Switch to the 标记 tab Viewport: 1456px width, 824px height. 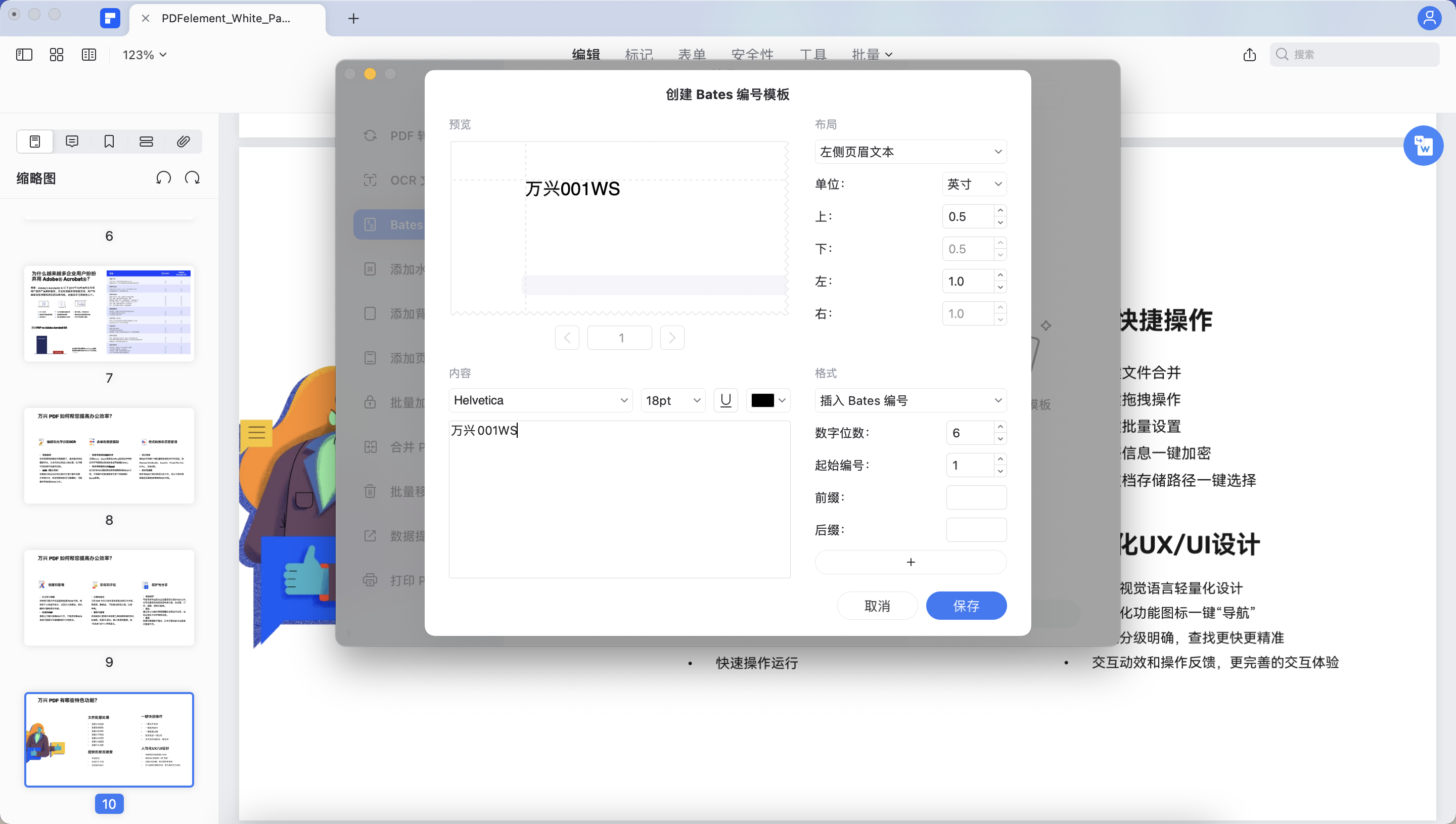coord(639,54)
